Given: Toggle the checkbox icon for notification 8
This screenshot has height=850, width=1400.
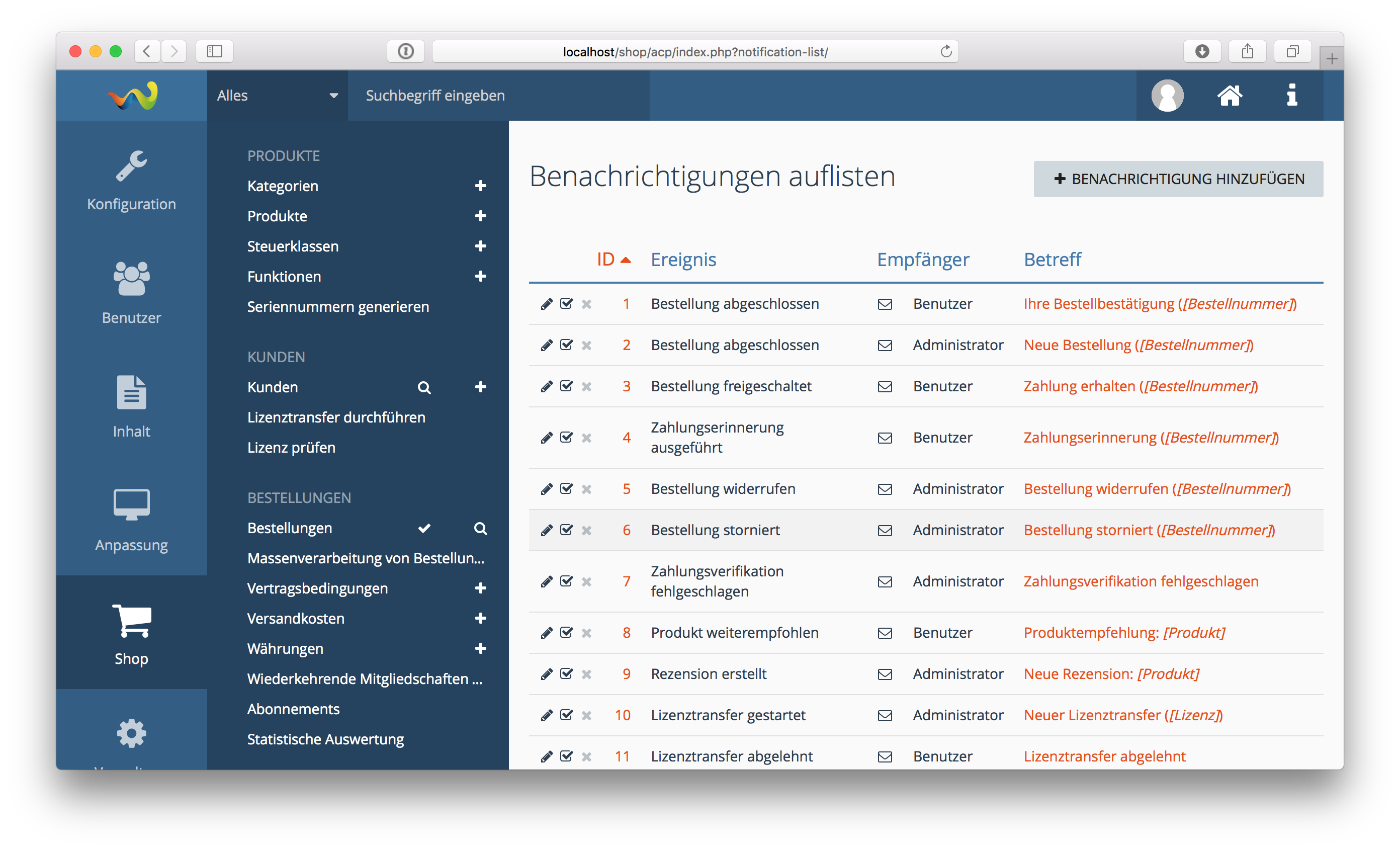Looking at the screenshot, I should click(x=567, y=633).
